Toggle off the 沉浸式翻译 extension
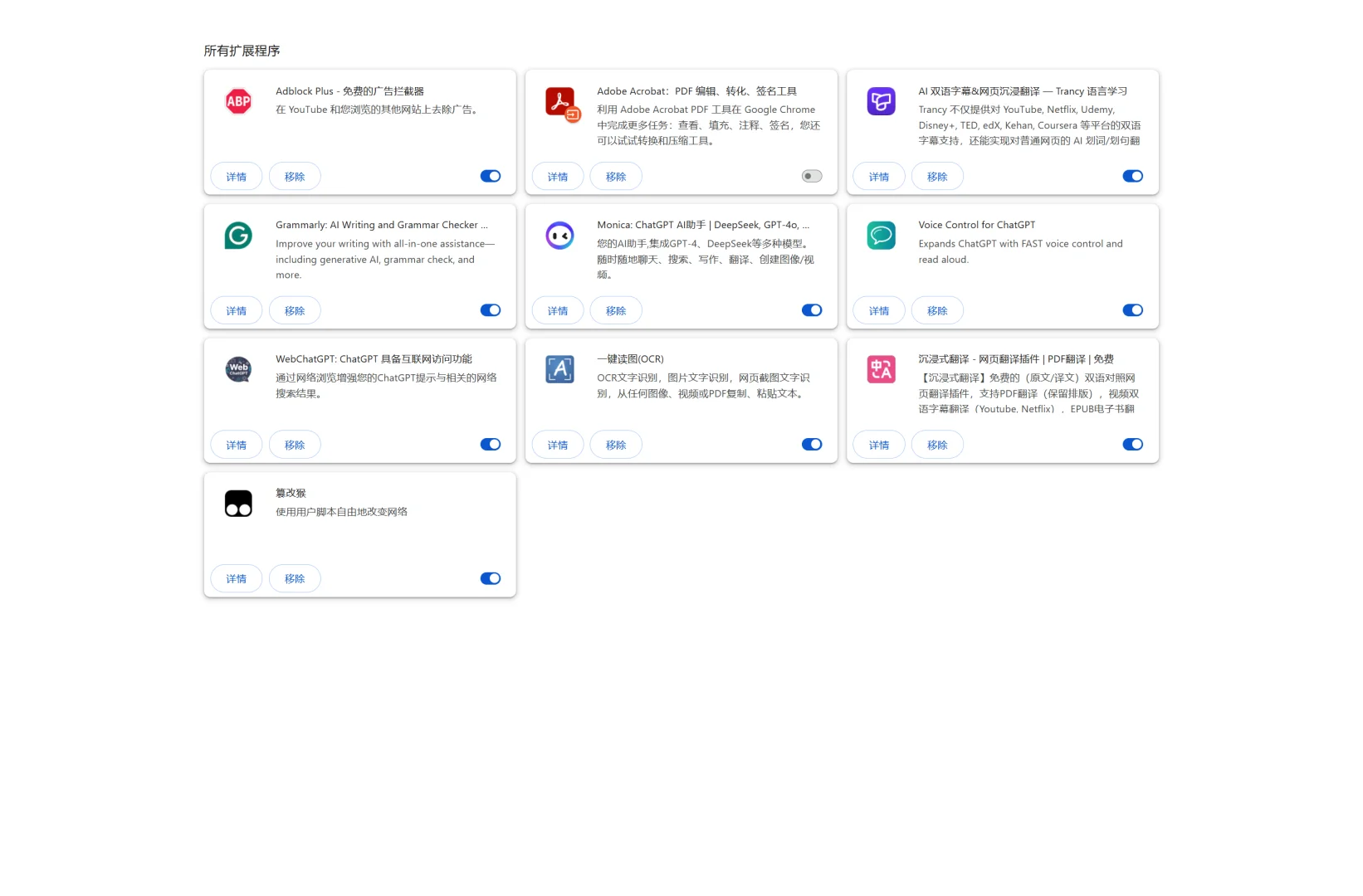This screenshot has height=896, width=1363. [x=1133, y=445]
